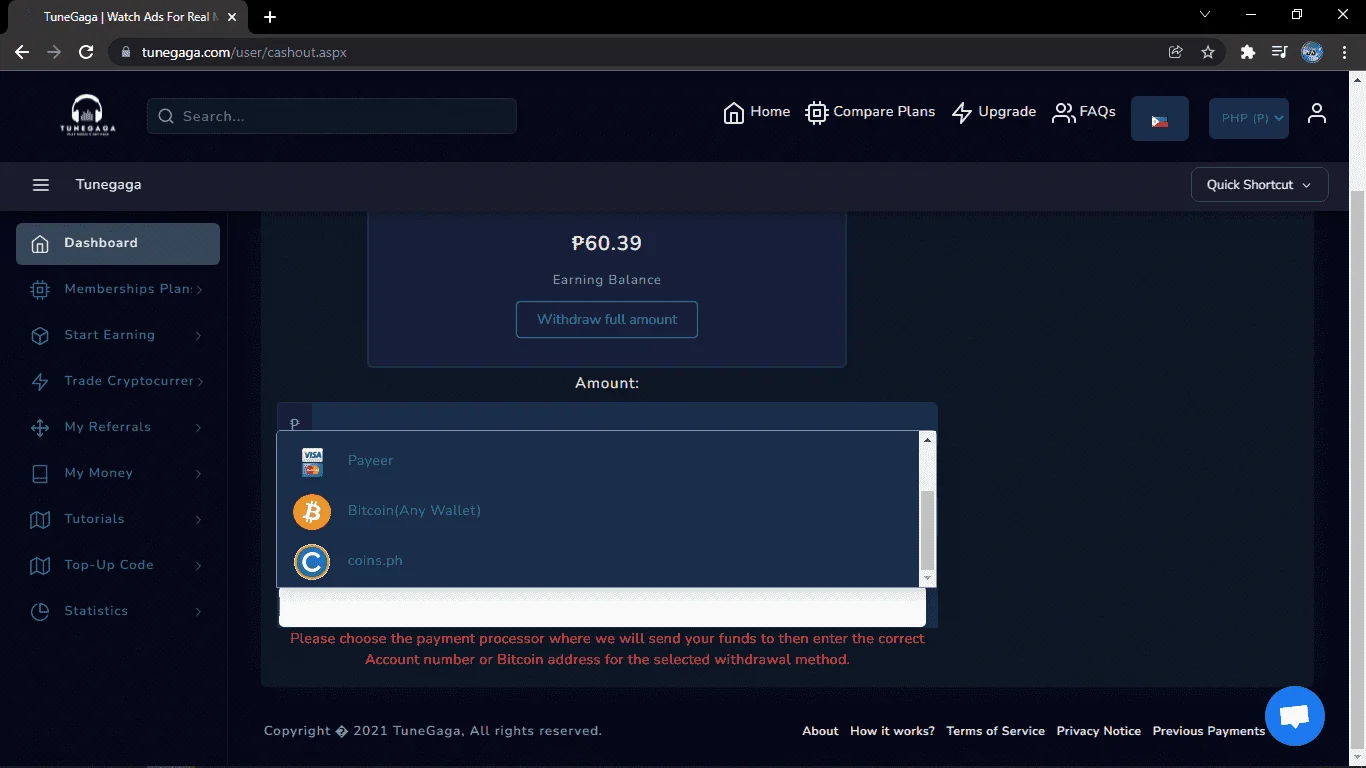1366x768 pixels.
Task: Select Bitcoin(Any Wallet) option
Action: point(598,511)
